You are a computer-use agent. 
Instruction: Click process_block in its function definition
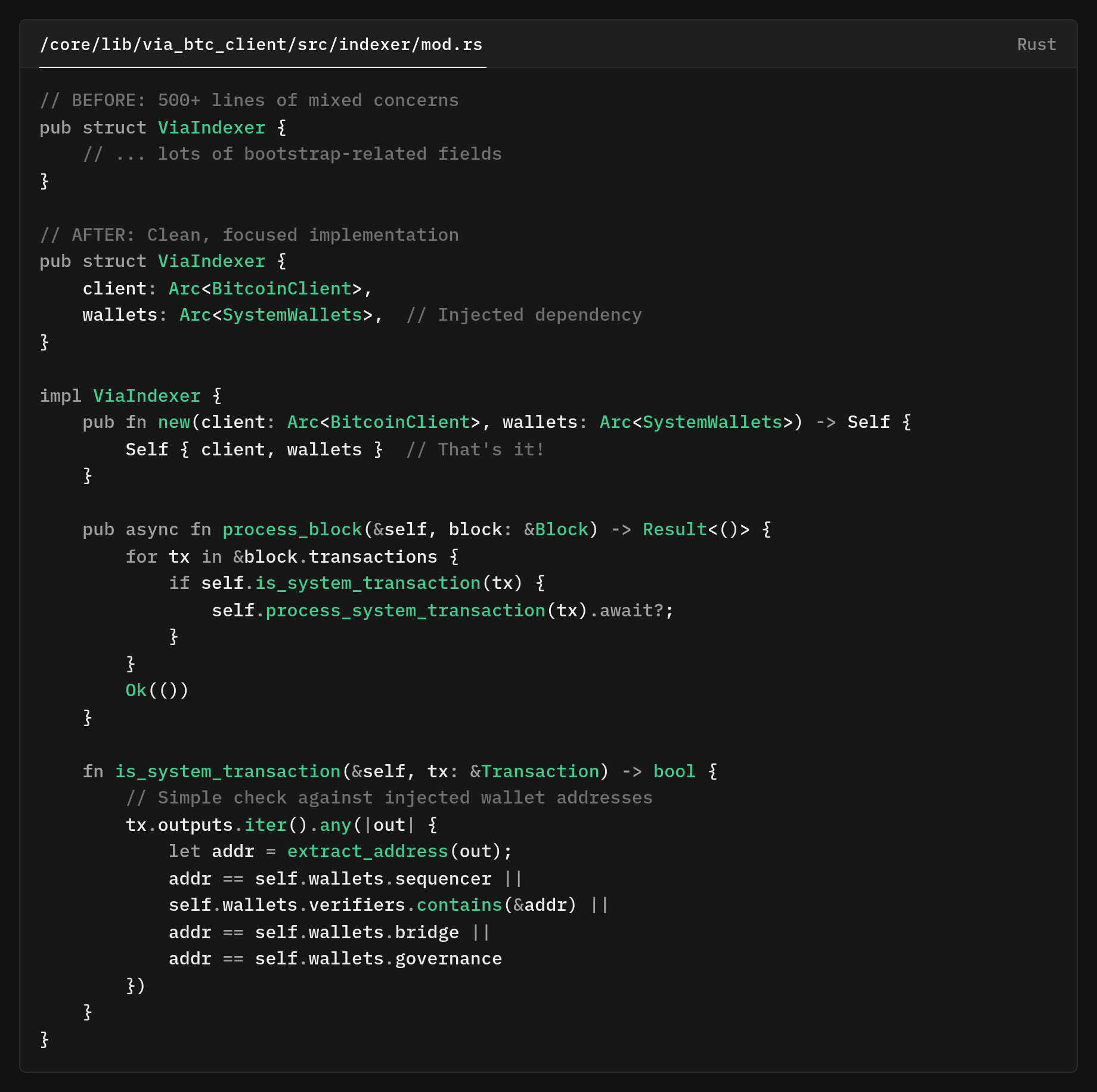point(292,529)
